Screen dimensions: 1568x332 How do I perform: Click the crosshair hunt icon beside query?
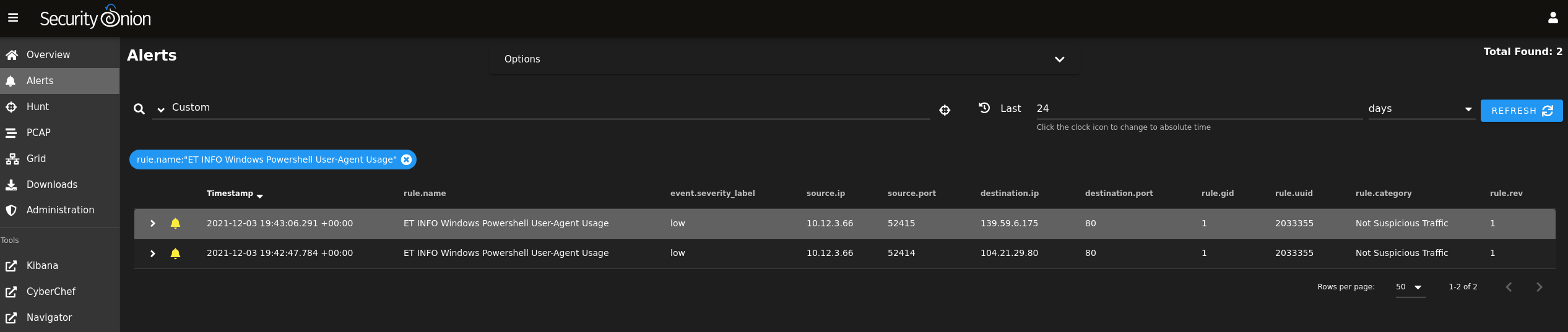coord(945,110)
